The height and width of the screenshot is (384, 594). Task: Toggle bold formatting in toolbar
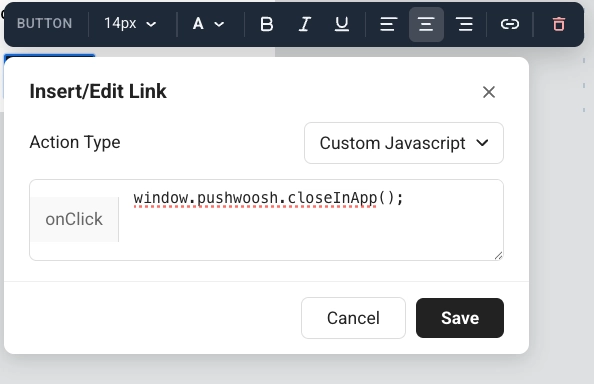pyautogui.click(x=267, y=24)
